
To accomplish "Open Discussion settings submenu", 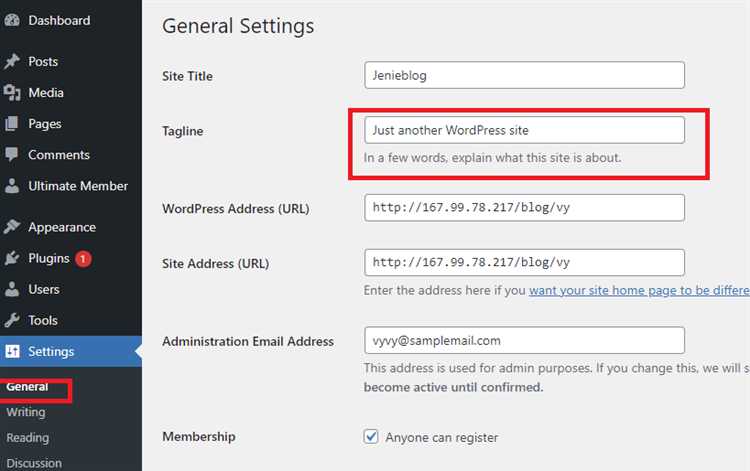I will click(34, 463).
